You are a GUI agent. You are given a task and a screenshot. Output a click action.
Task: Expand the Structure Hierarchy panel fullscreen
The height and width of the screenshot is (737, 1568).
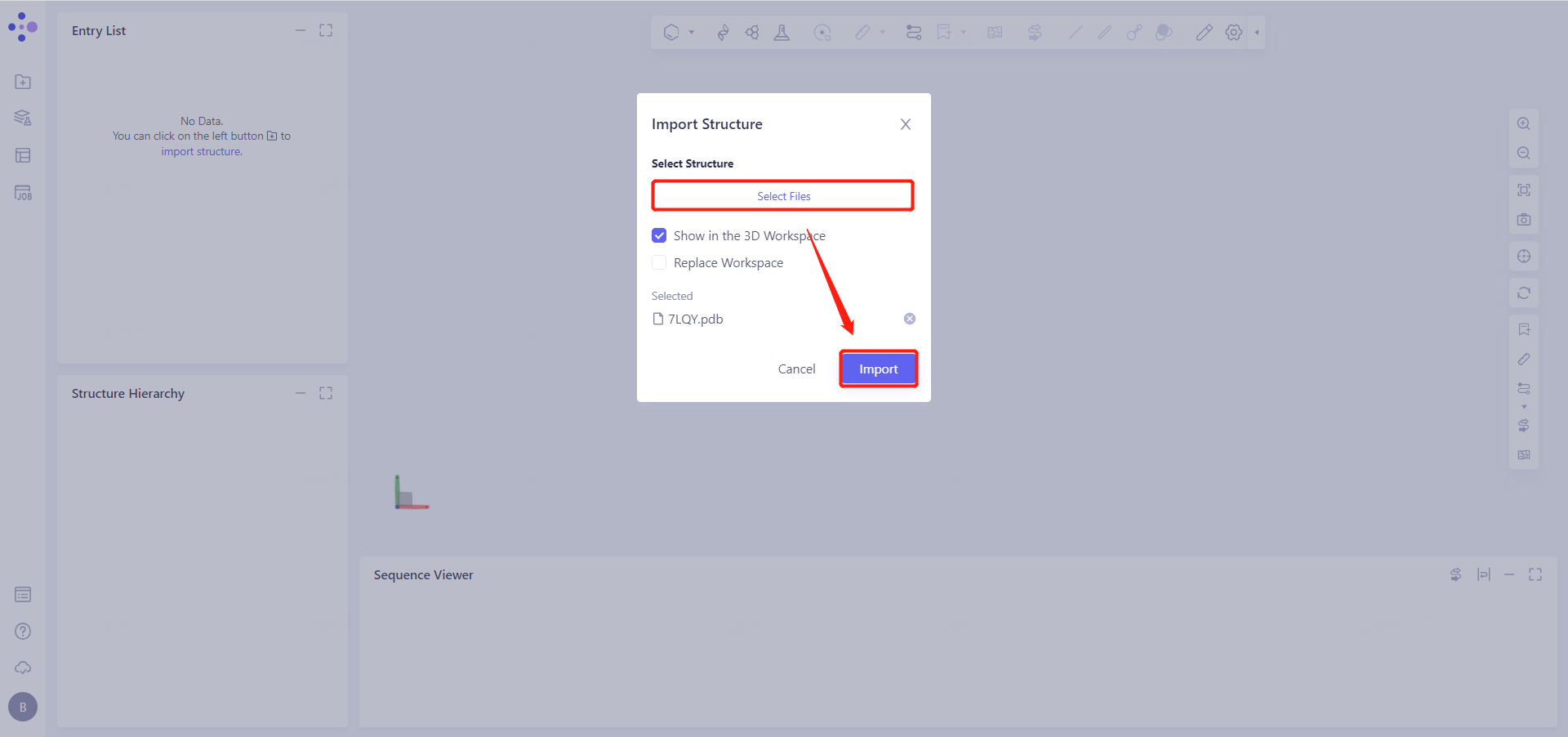pyautogui.click(x=326, y=393)
